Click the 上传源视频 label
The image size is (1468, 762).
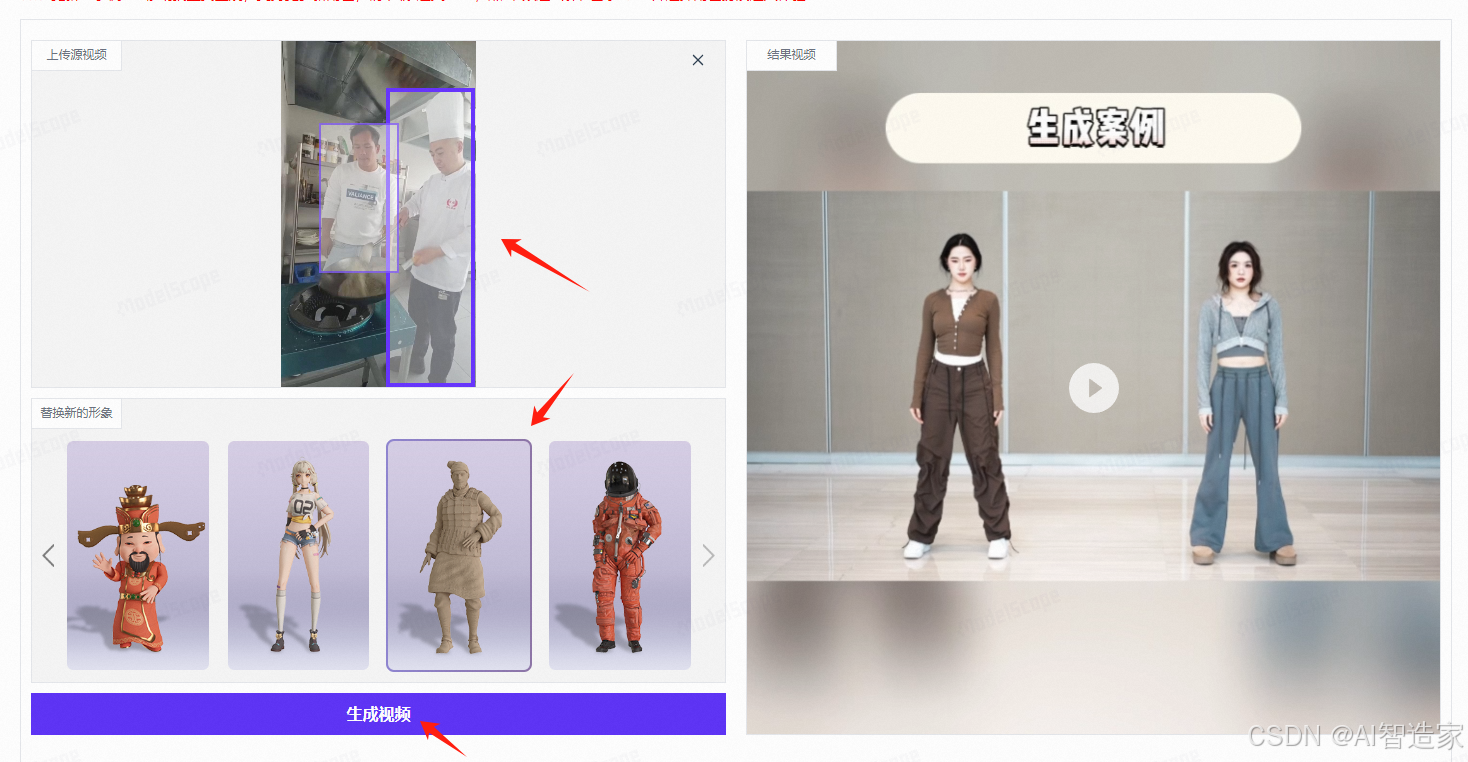point(76,55)
